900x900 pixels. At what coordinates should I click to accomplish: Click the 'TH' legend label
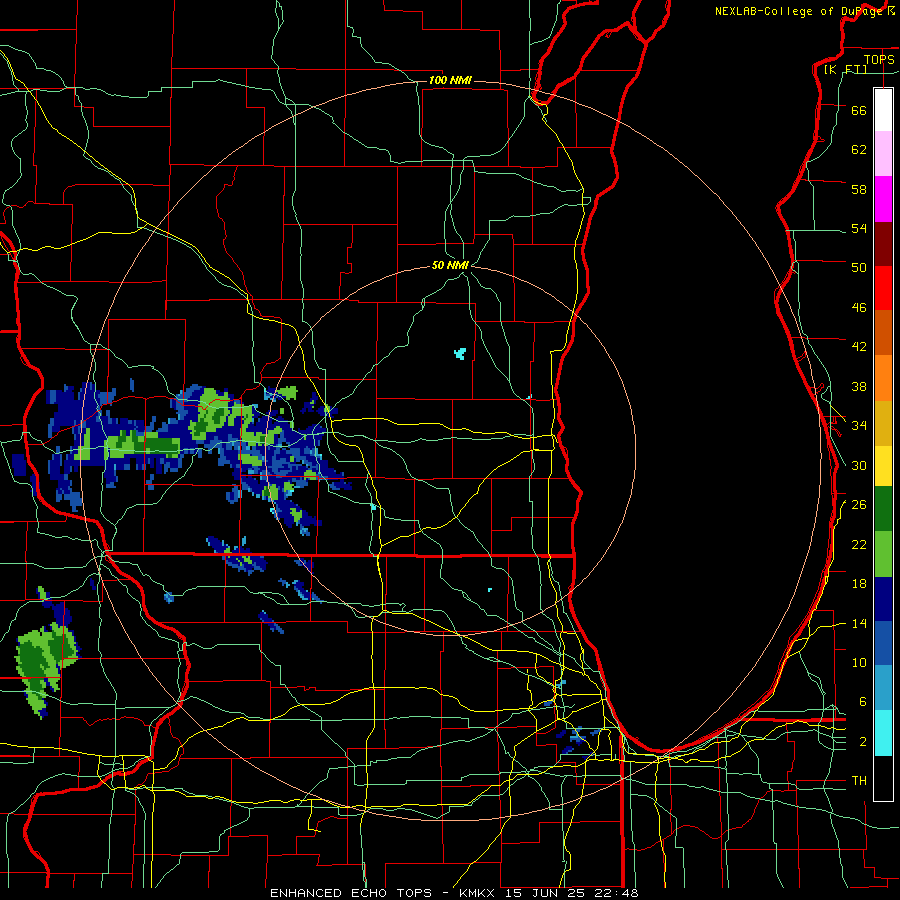tap(859, 781)
